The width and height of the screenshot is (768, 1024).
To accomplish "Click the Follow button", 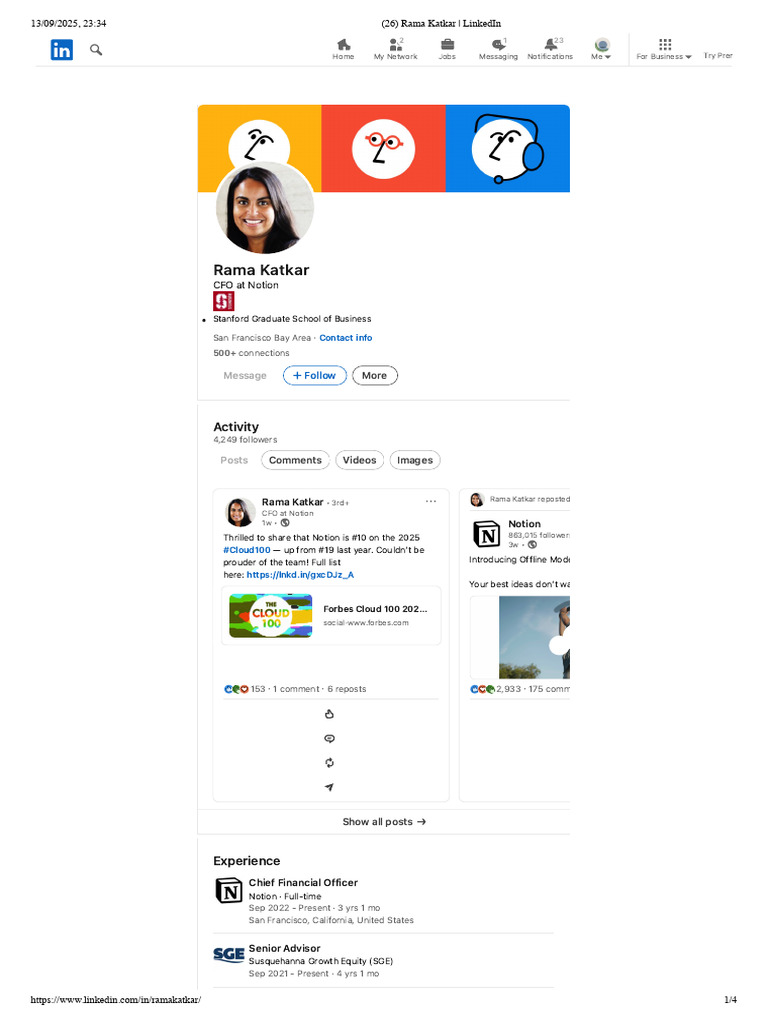I will [314, 376].
